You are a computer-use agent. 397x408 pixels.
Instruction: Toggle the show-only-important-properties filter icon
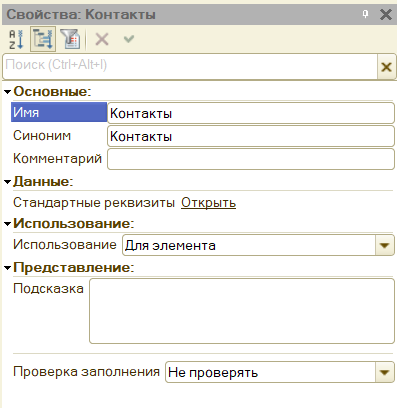pyautogui.click(x=70, y=39)
